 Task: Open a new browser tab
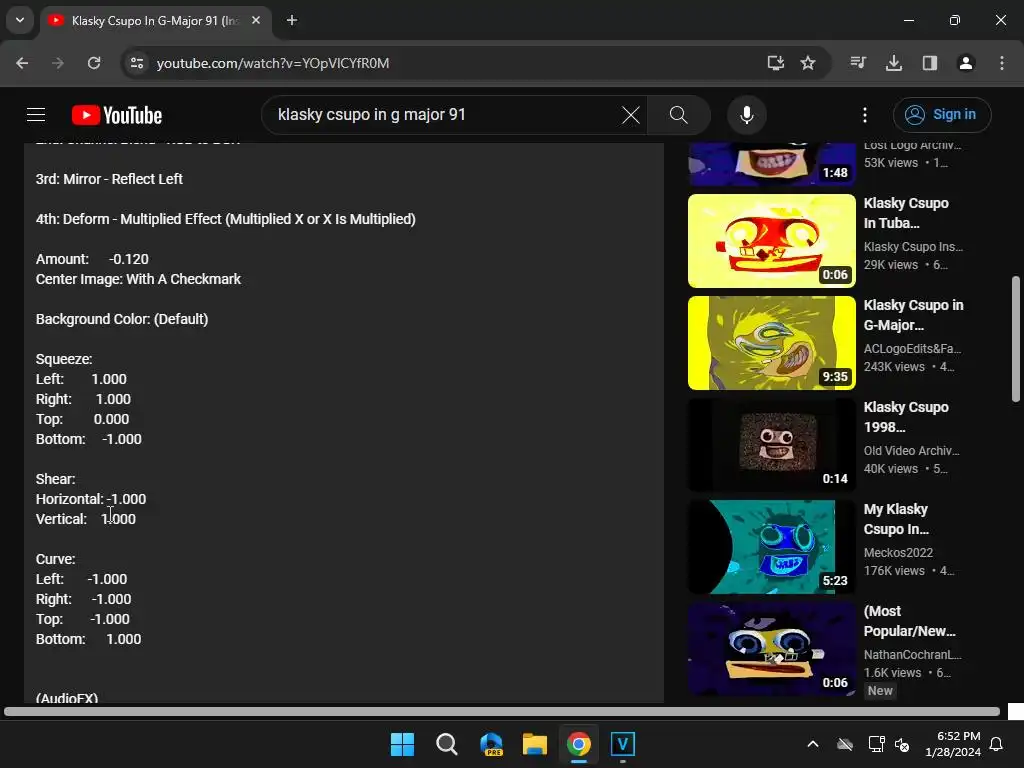[292, 20]
